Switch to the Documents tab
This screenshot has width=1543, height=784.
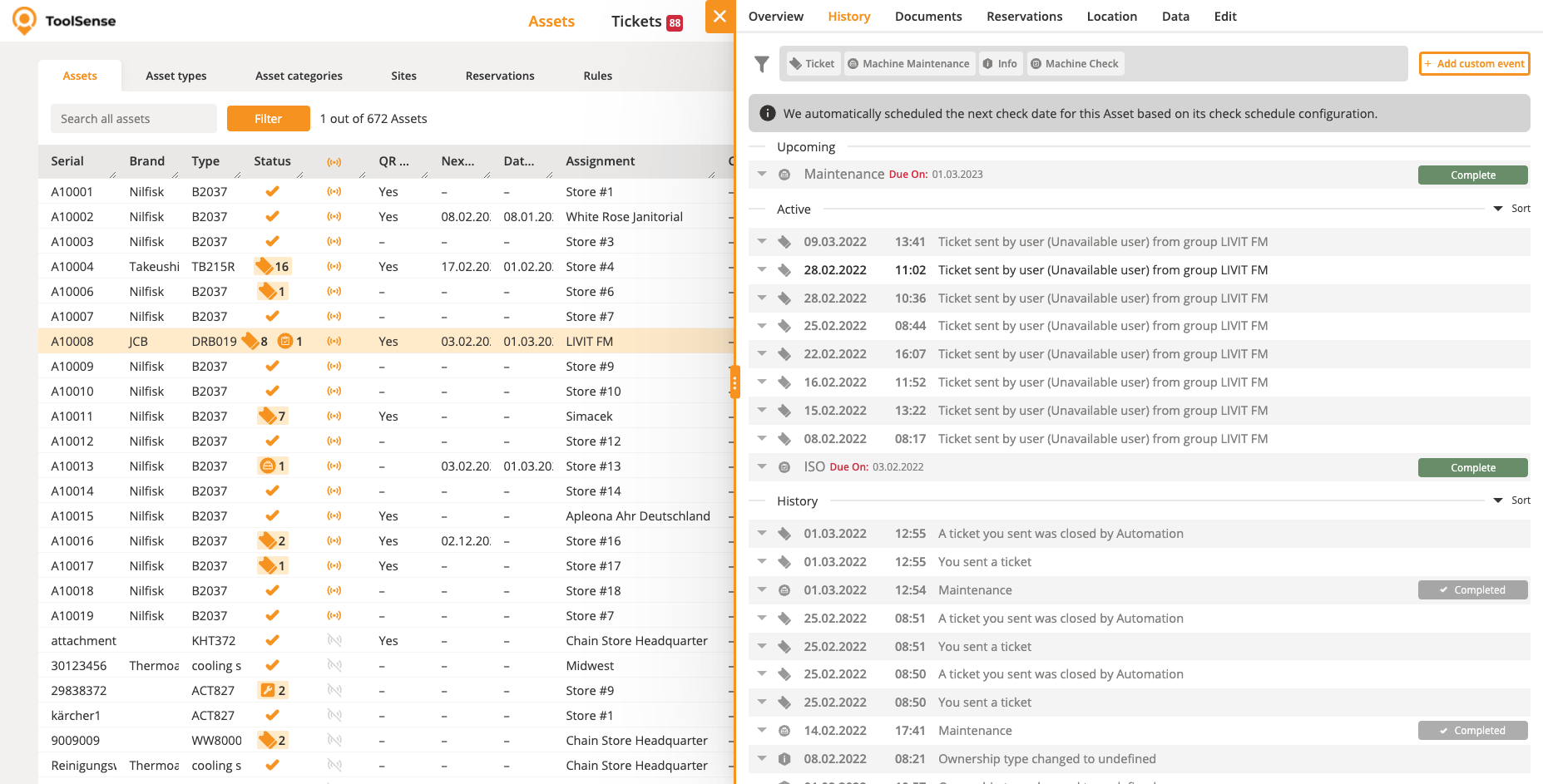point(927,17)
